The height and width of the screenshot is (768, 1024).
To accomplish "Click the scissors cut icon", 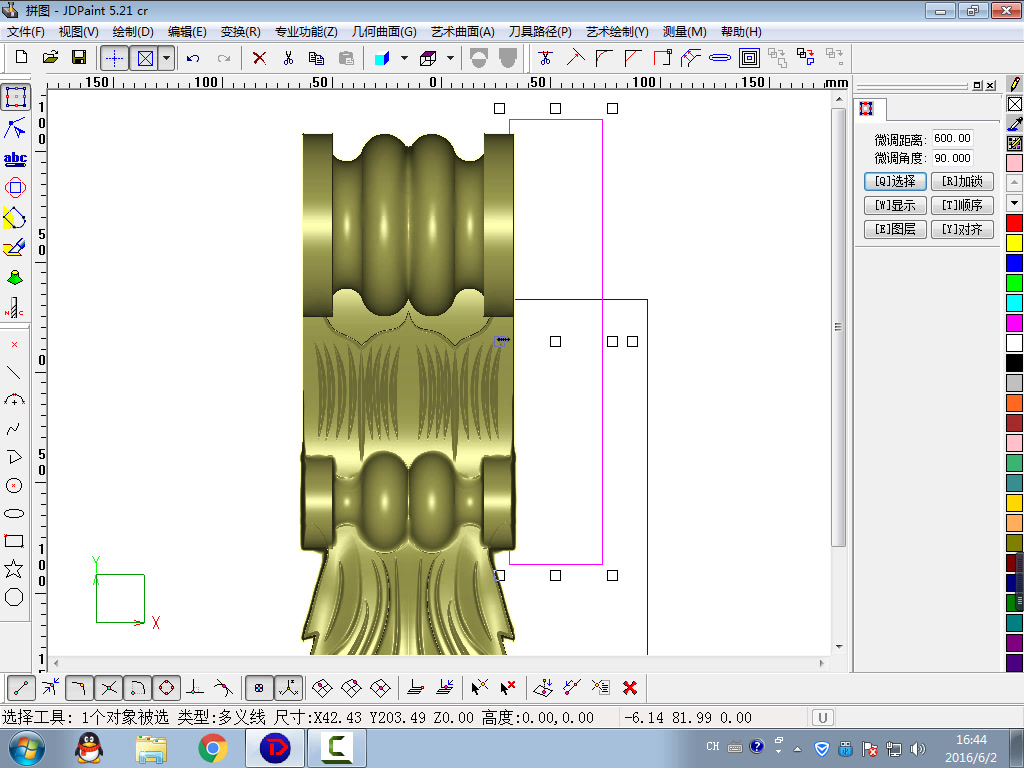I will point(288,58).
